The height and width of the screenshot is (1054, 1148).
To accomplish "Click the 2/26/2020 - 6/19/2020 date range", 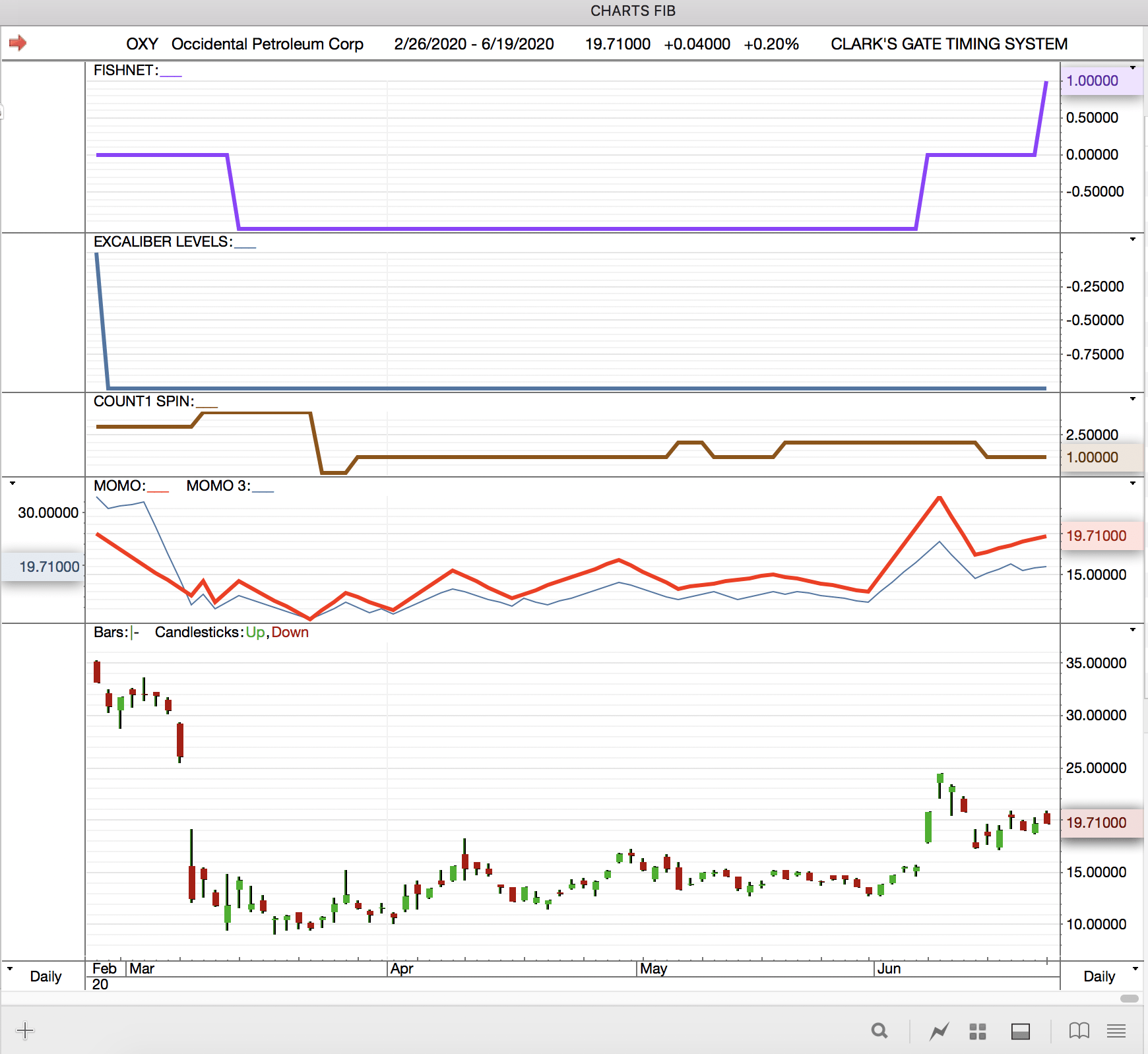I will pyautogui.click(x=474, y=44).
